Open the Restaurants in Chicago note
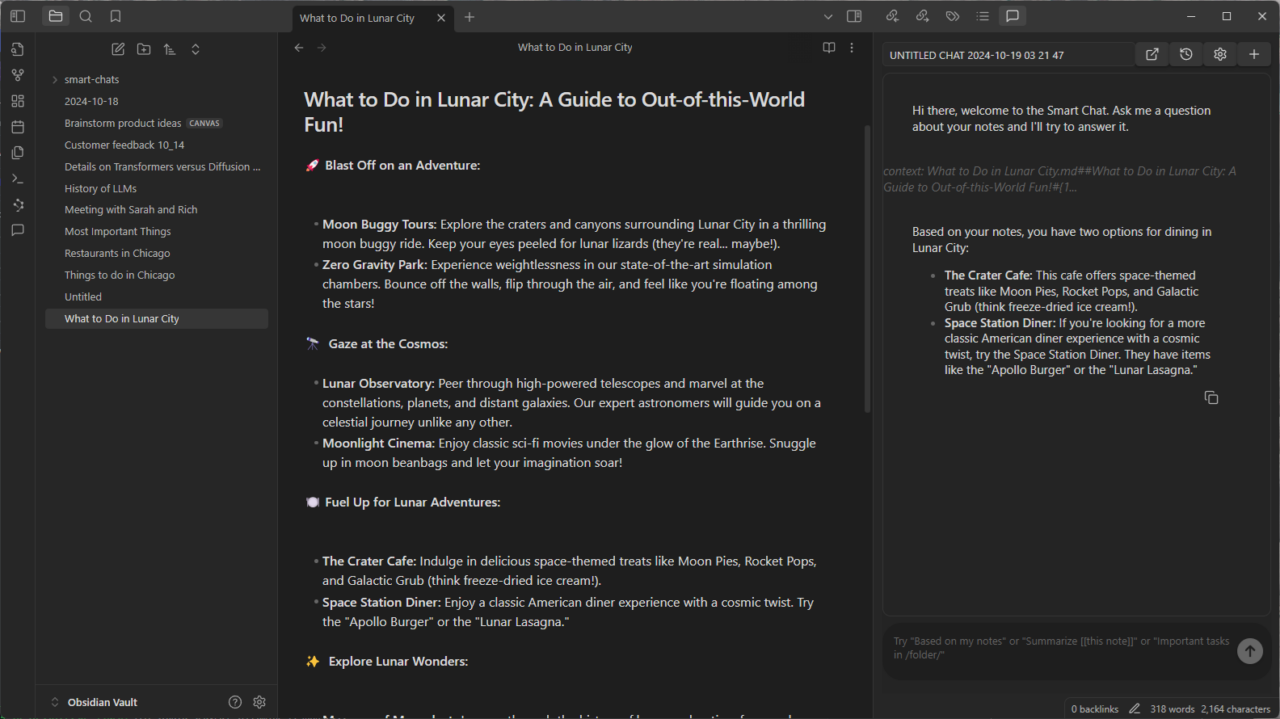Screen dimensions: 1280x719 (x=117, y=253)
